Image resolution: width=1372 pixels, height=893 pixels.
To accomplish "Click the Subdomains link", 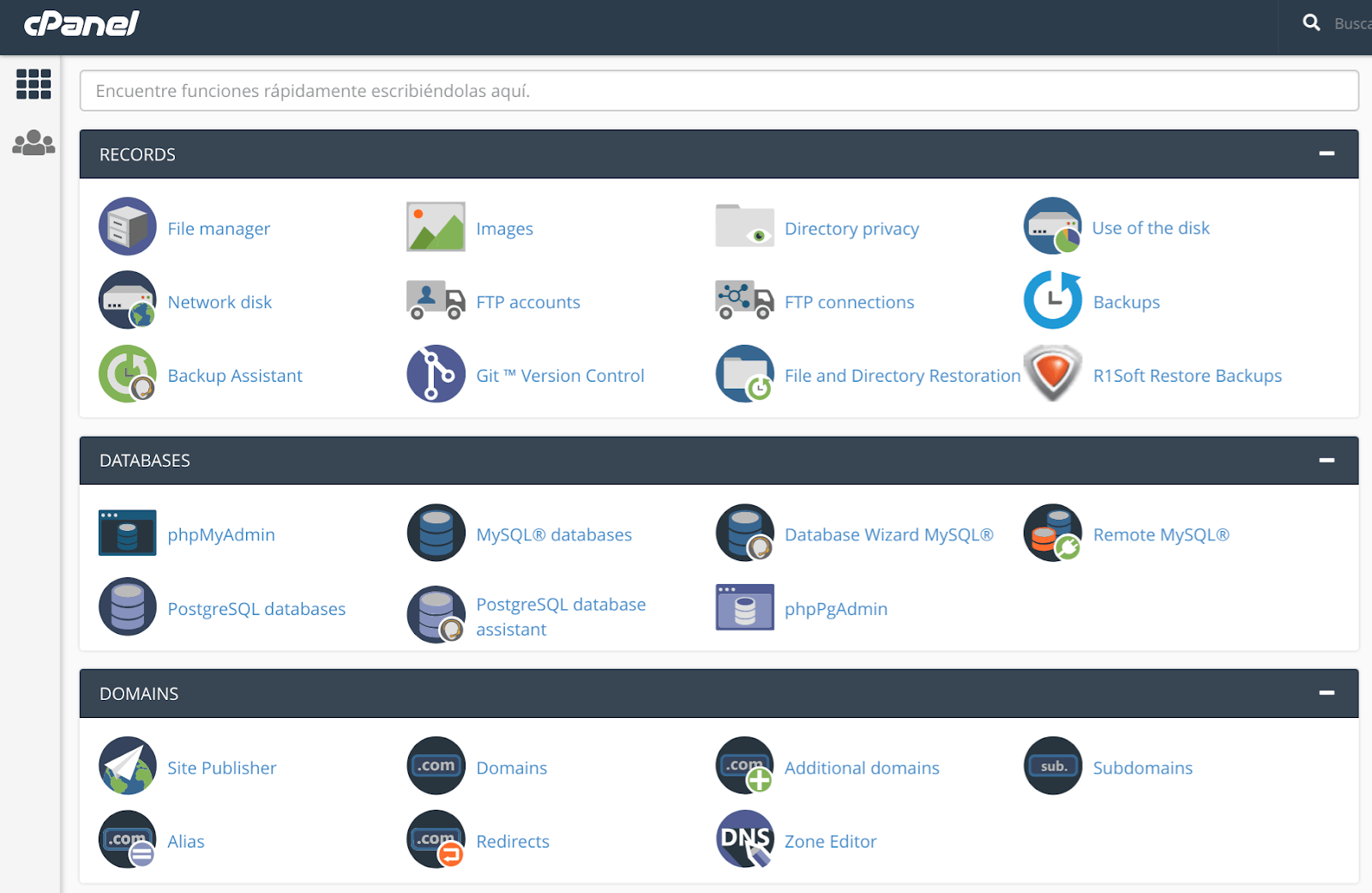I will click(x=1142, y=768).
